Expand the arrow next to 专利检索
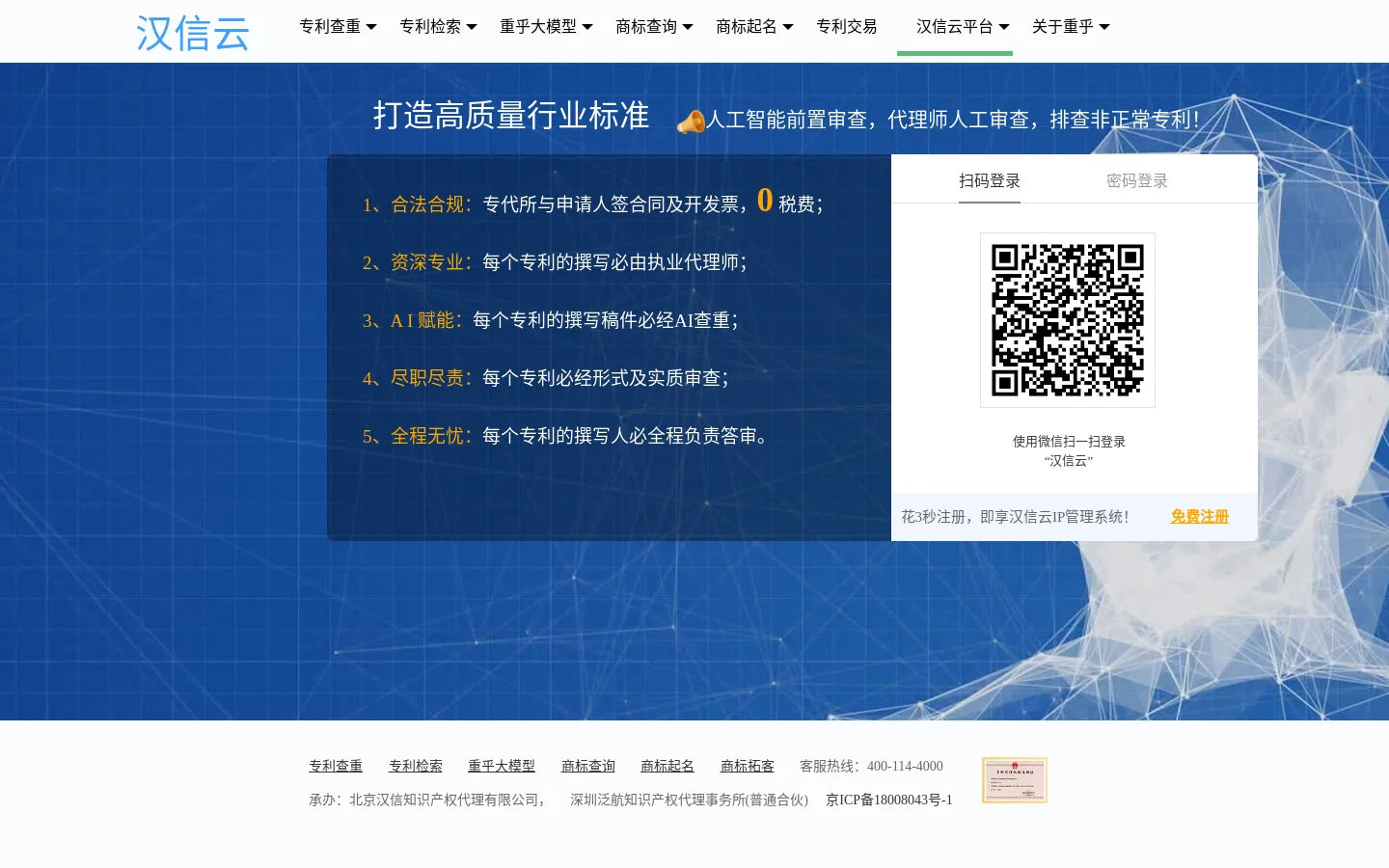Screen dimensions: 1389x868 (x=472, y=27)
